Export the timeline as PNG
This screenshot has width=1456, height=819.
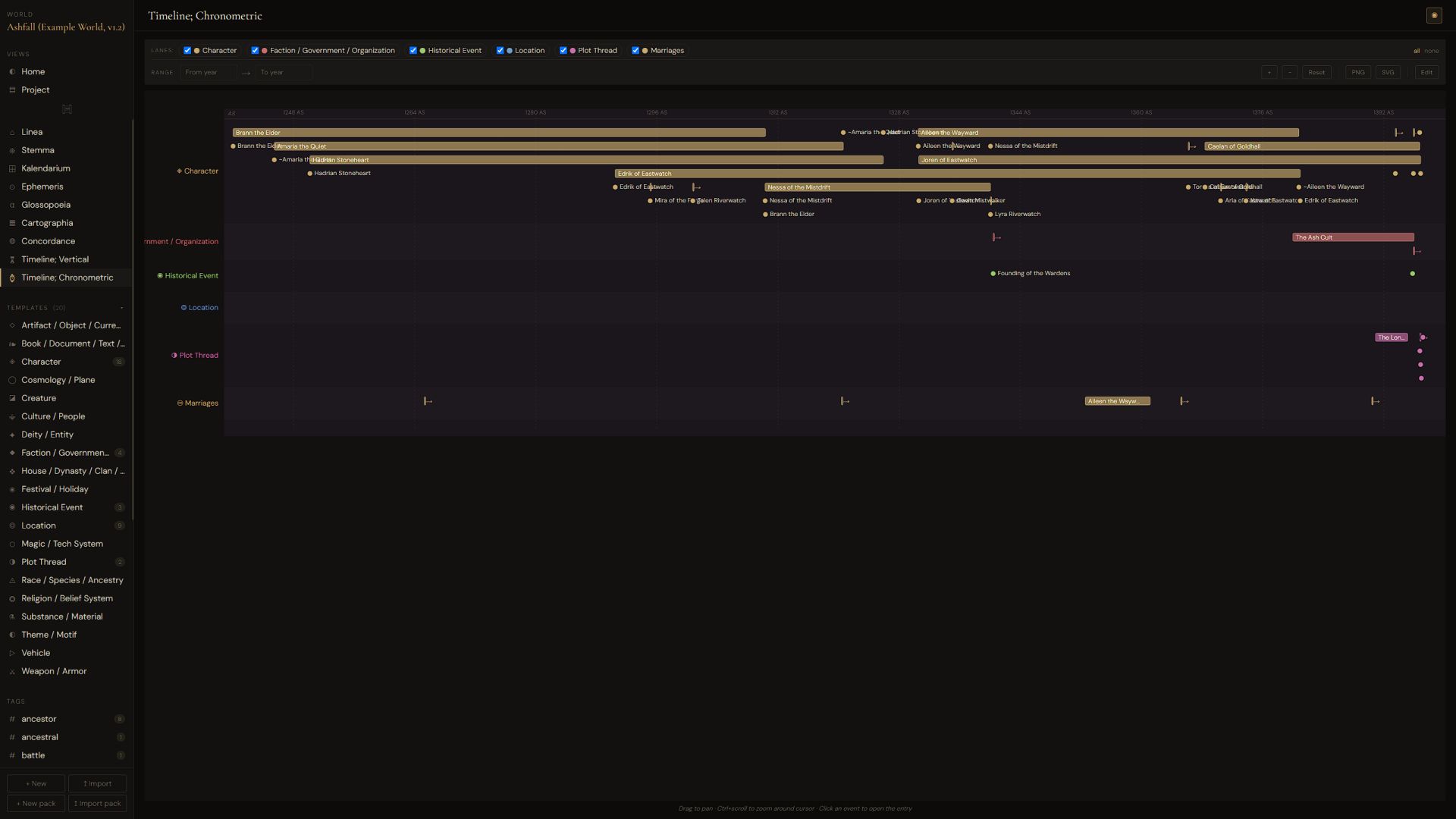pos(1358,73)
